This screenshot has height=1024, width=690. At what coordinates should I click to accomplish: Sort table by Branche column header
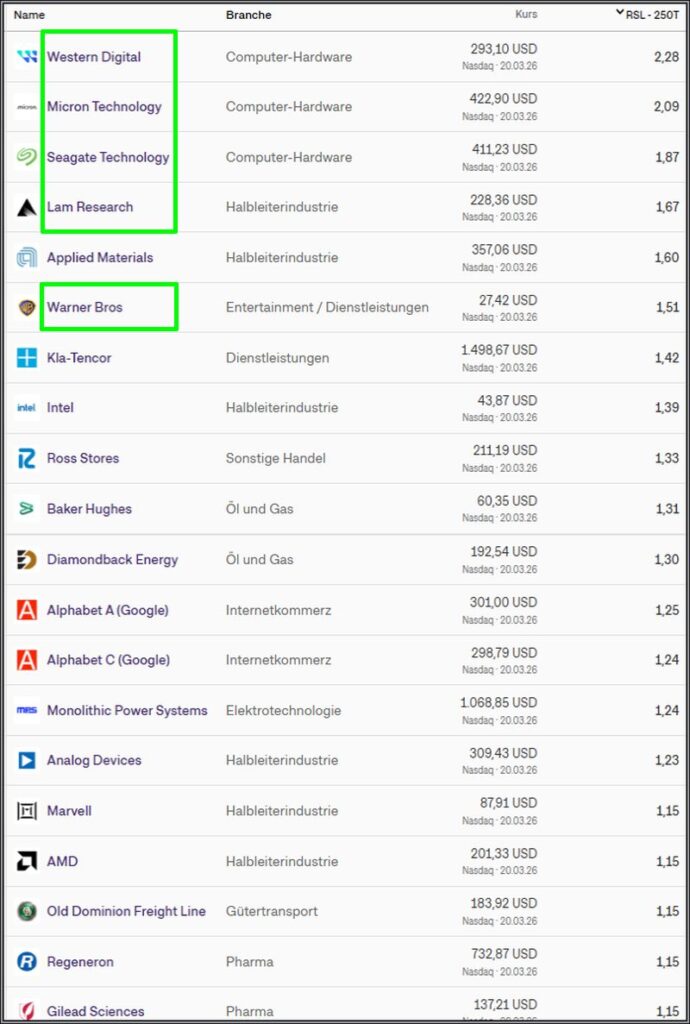pos(248,15)
